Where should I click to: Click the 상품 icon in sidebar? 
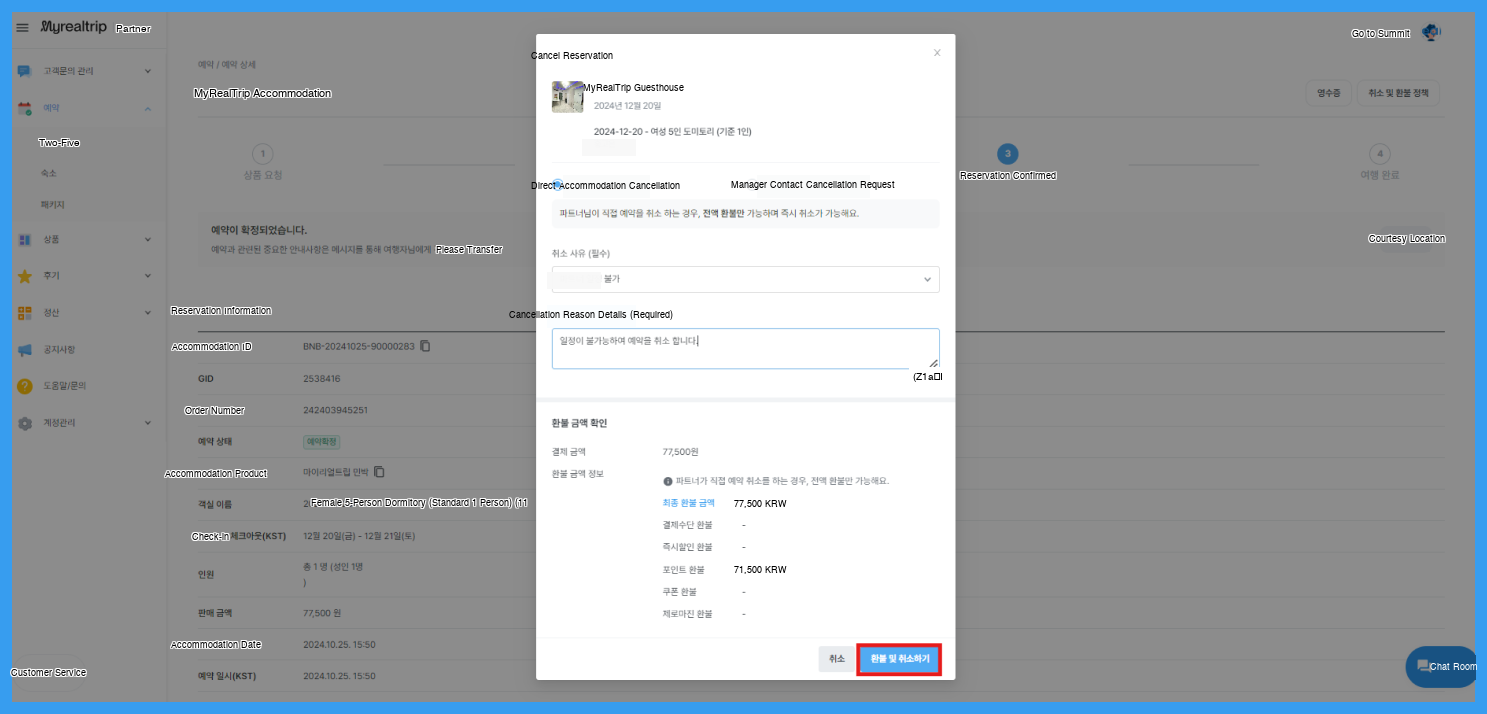pos(25,240)
